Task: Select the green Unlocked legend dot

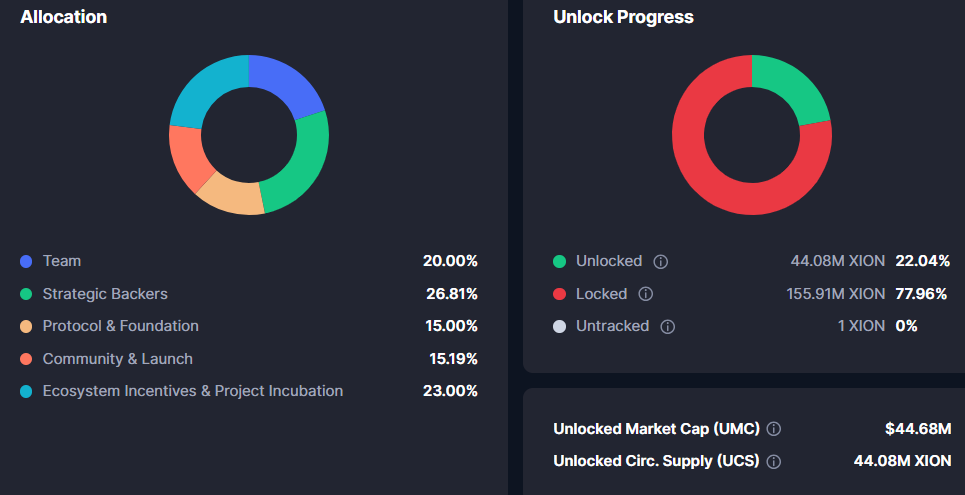Action: click(x=559, y=261)
